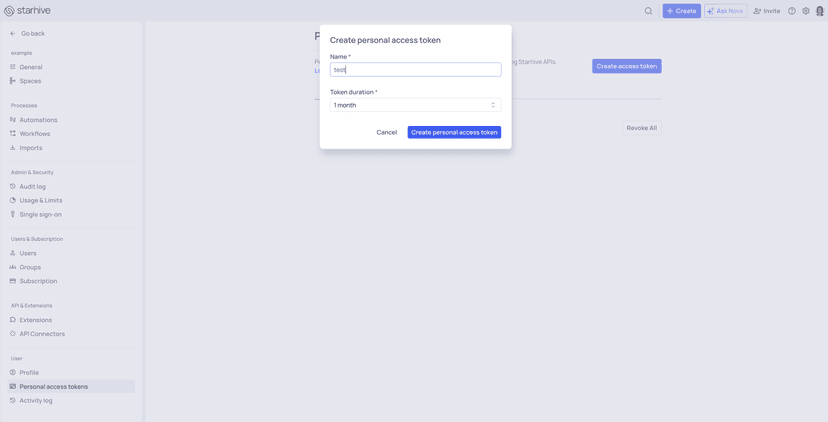This screenshot has height=422, width=828.
Task: Open the Token duration dropdown
Action: tap(416, 105)
